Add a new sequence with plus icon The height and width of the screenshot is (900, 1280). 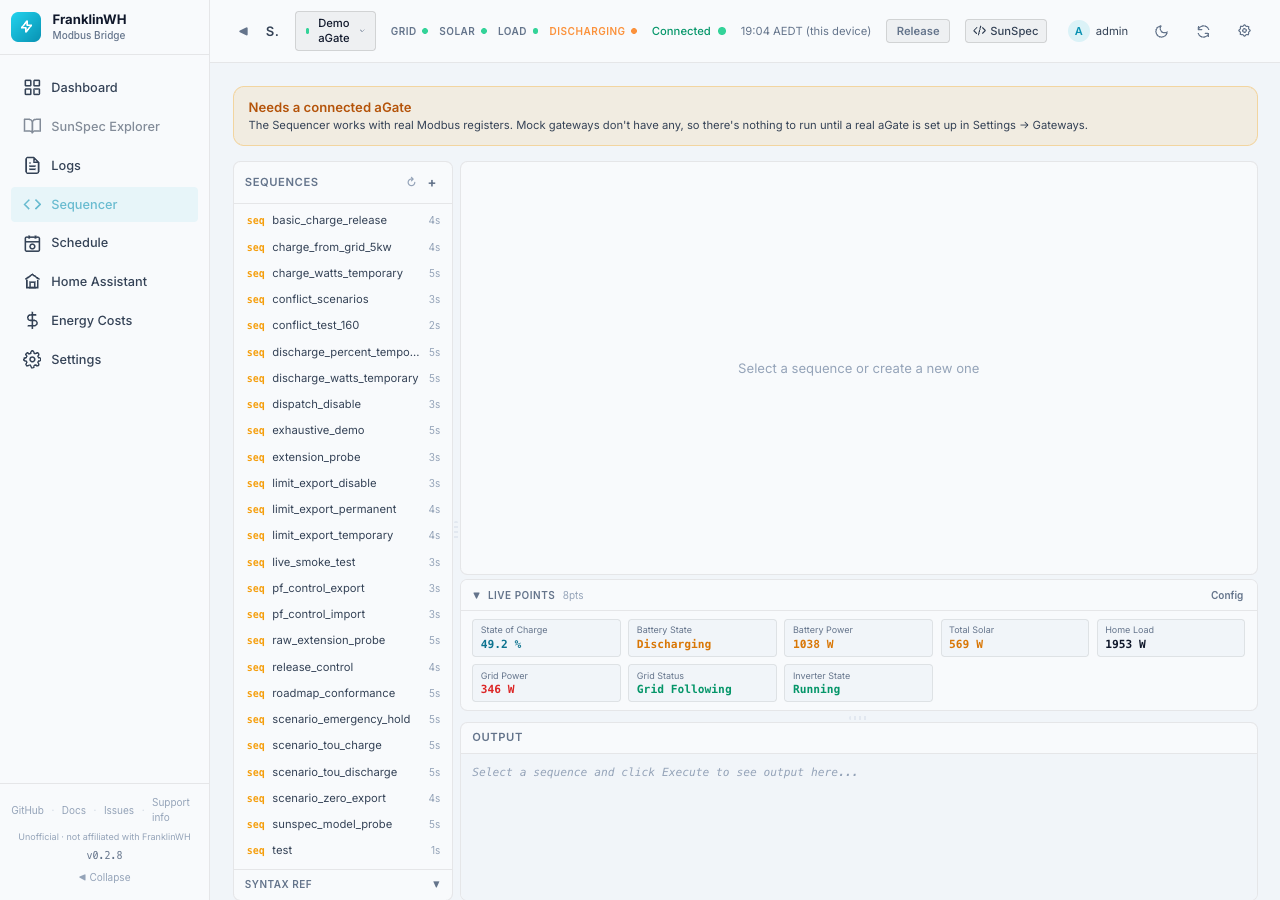432,183
